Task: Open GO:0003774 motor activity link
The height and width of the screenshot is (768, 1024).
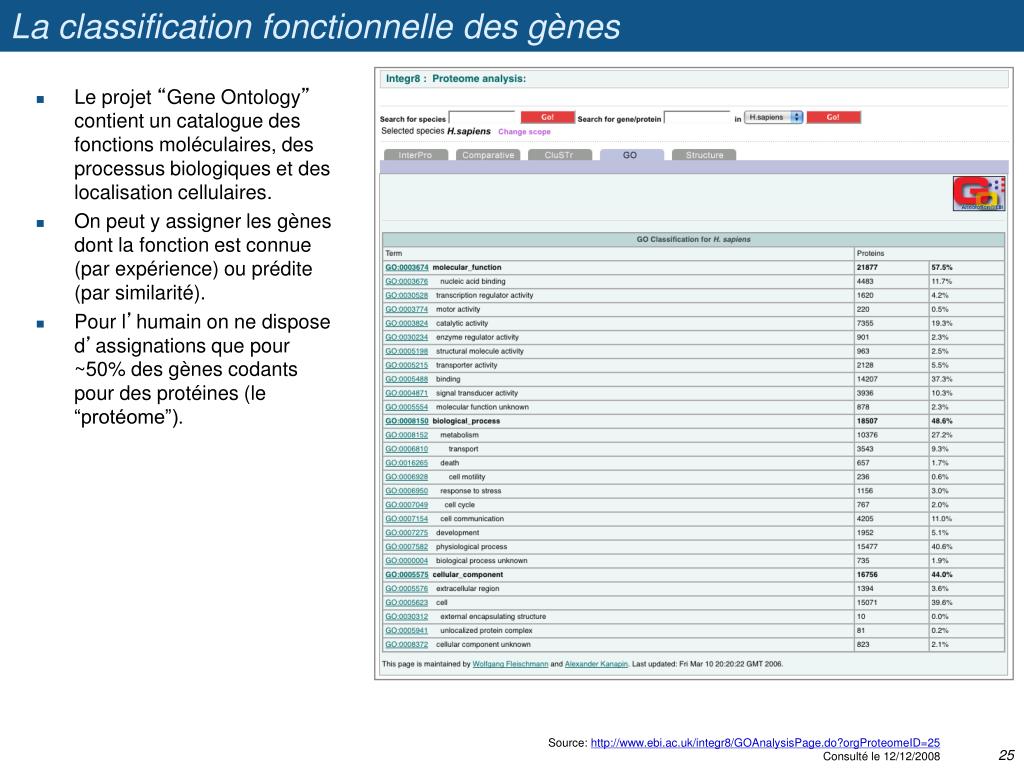Action: [407, 310]
